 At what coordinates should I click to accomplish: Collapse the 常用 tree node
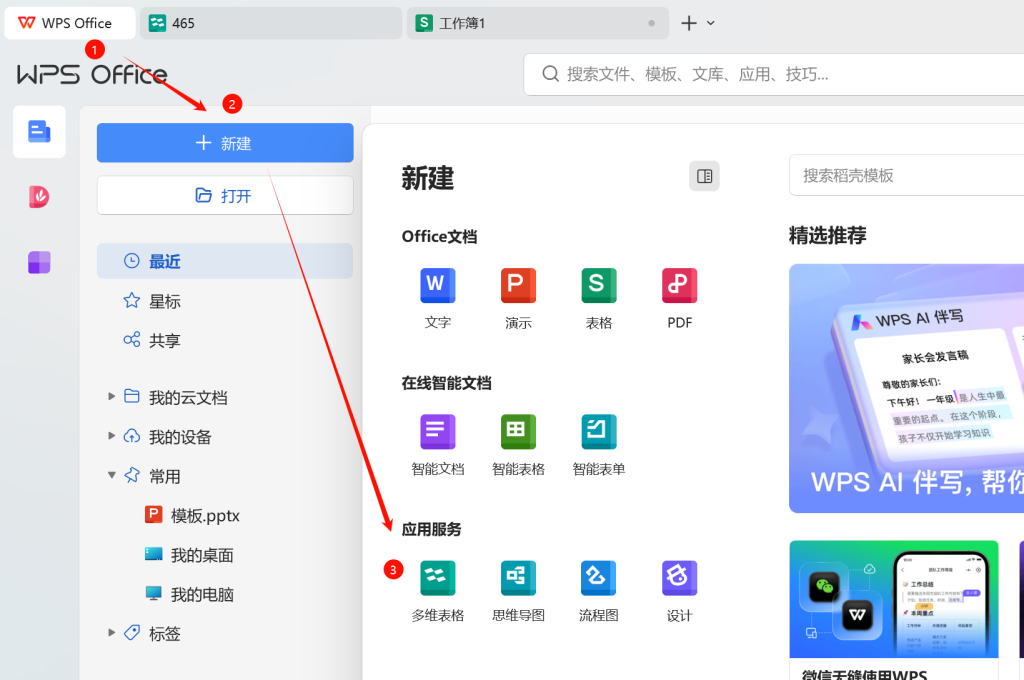tap(112, 476)
